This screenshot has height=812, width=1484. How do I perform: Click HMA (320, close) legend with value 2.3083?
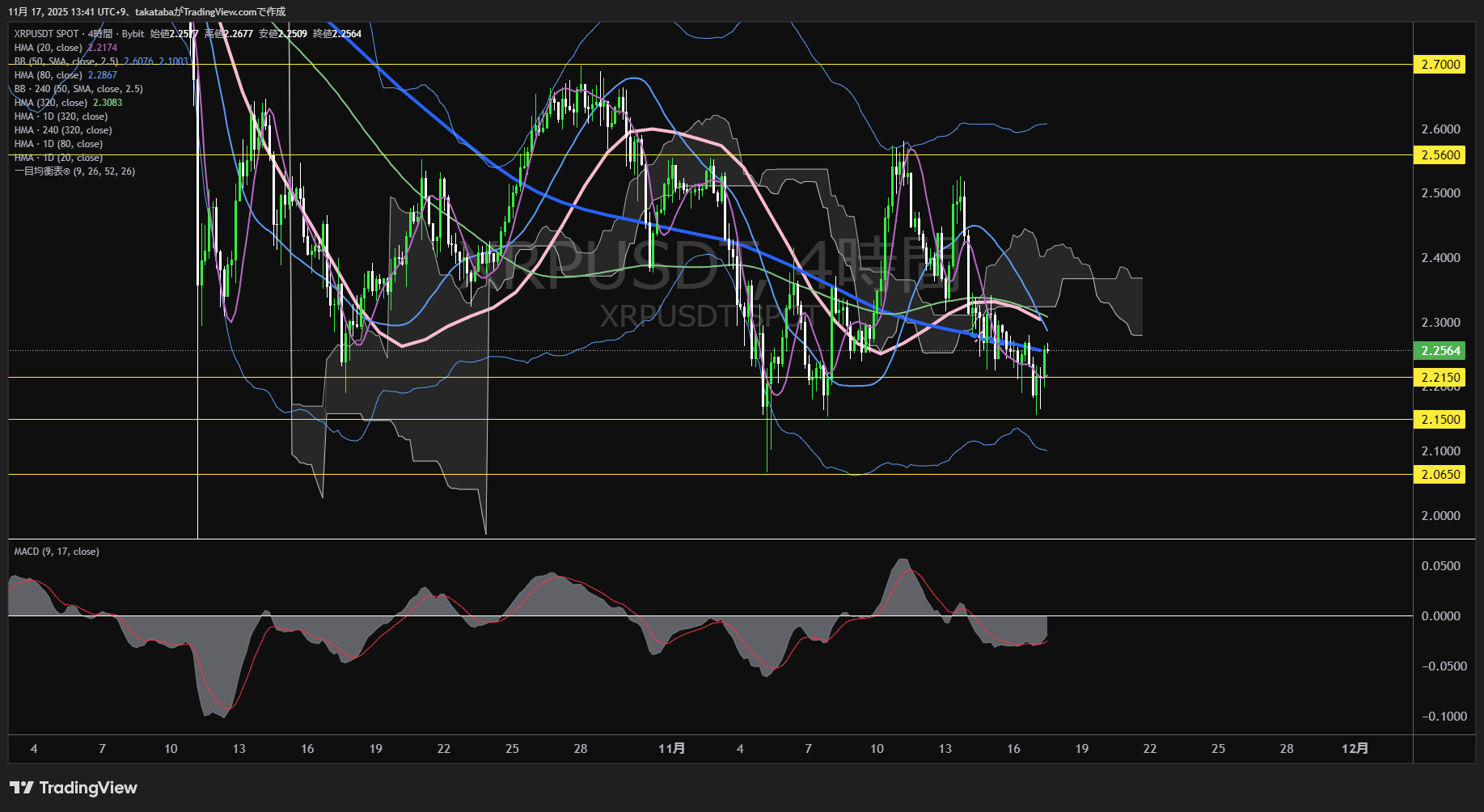click(x=50, y=103)
